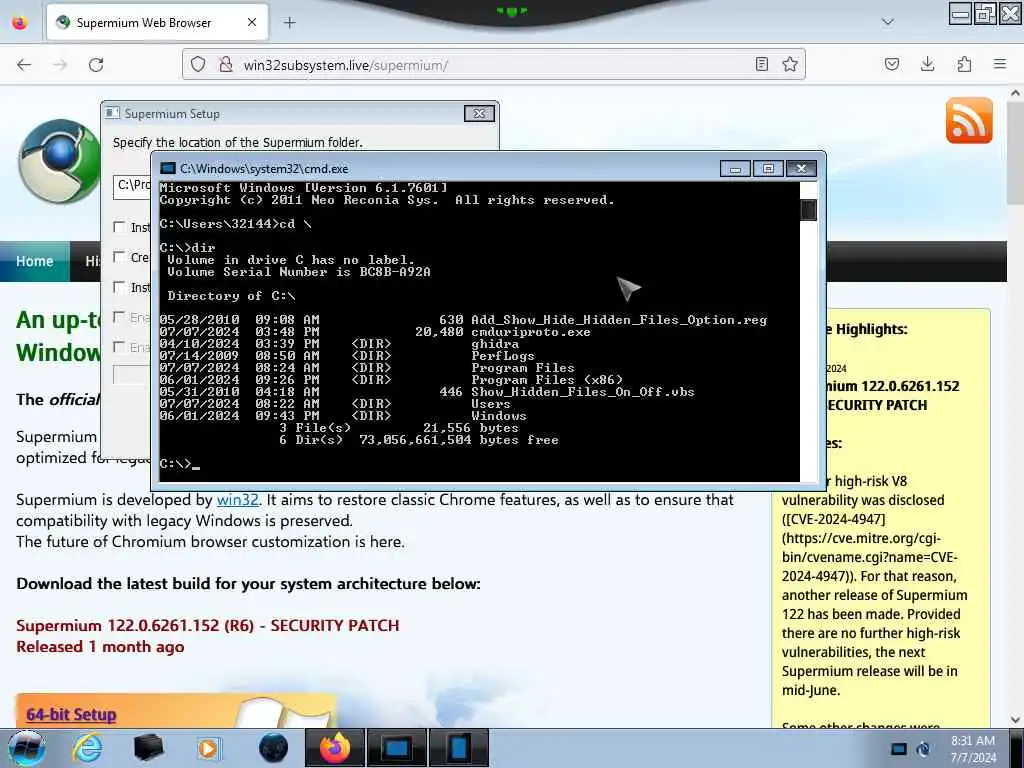
Task: Tick the third checkbox in Supermium Setup
Action: click(x=119, y=287)
